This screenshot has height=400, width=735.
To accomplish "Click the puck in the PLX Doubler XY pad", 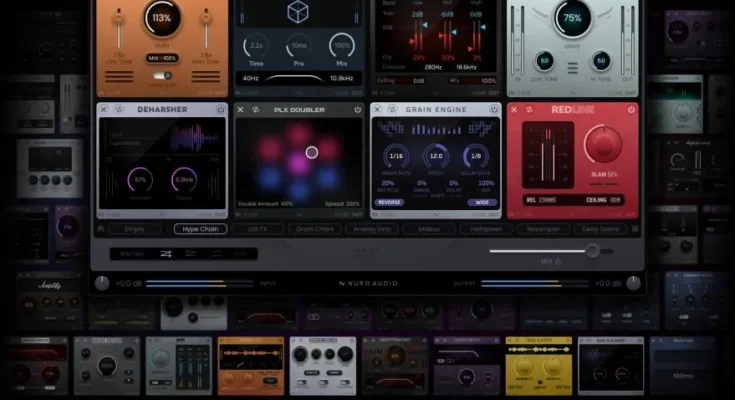I will (x=312, y=152).
